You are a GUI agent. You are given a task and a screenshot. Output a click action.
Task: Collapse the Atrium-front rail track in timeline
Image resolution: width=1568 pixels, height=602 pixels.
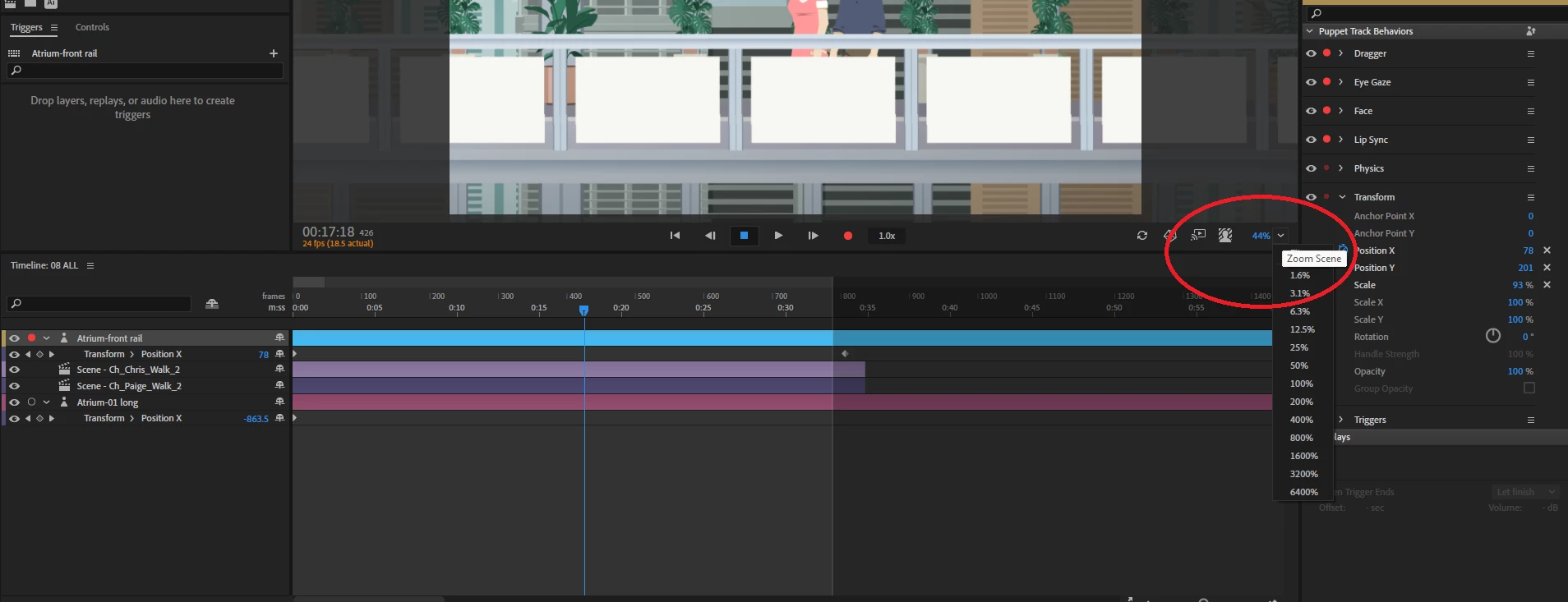[47, 338]
